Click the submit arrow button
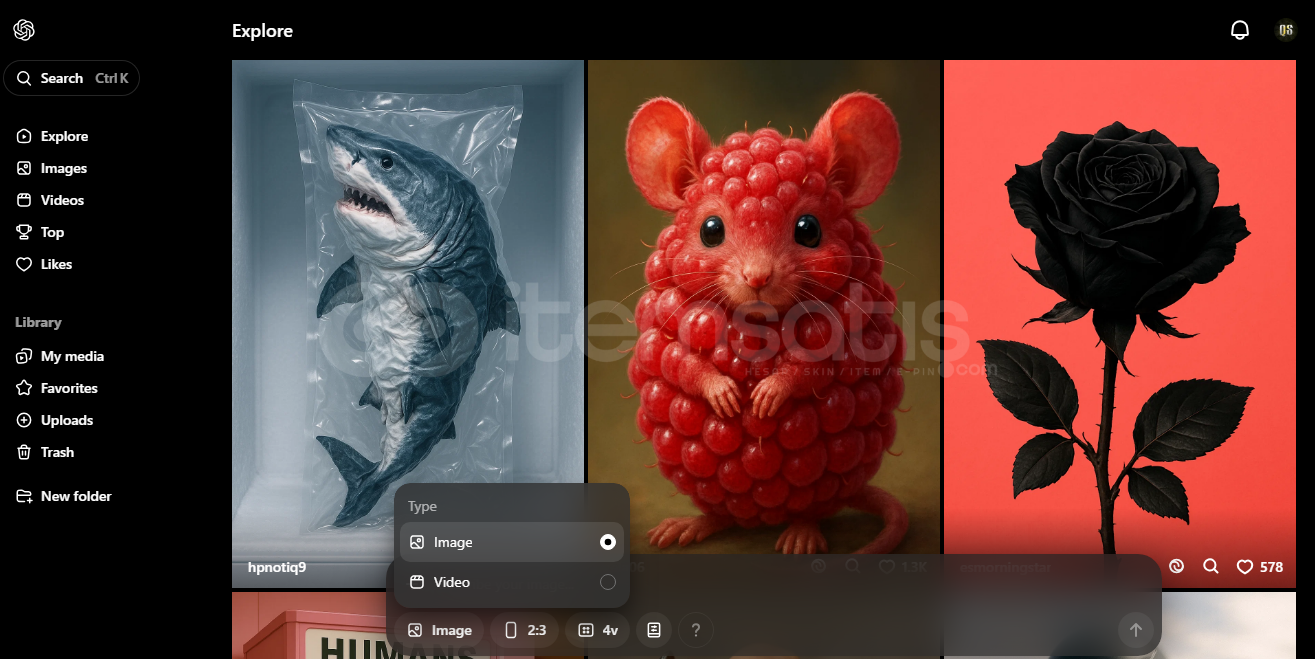Image resolution: width=1315 pixels, height=659 pixels. click(x=1135, y=630)
